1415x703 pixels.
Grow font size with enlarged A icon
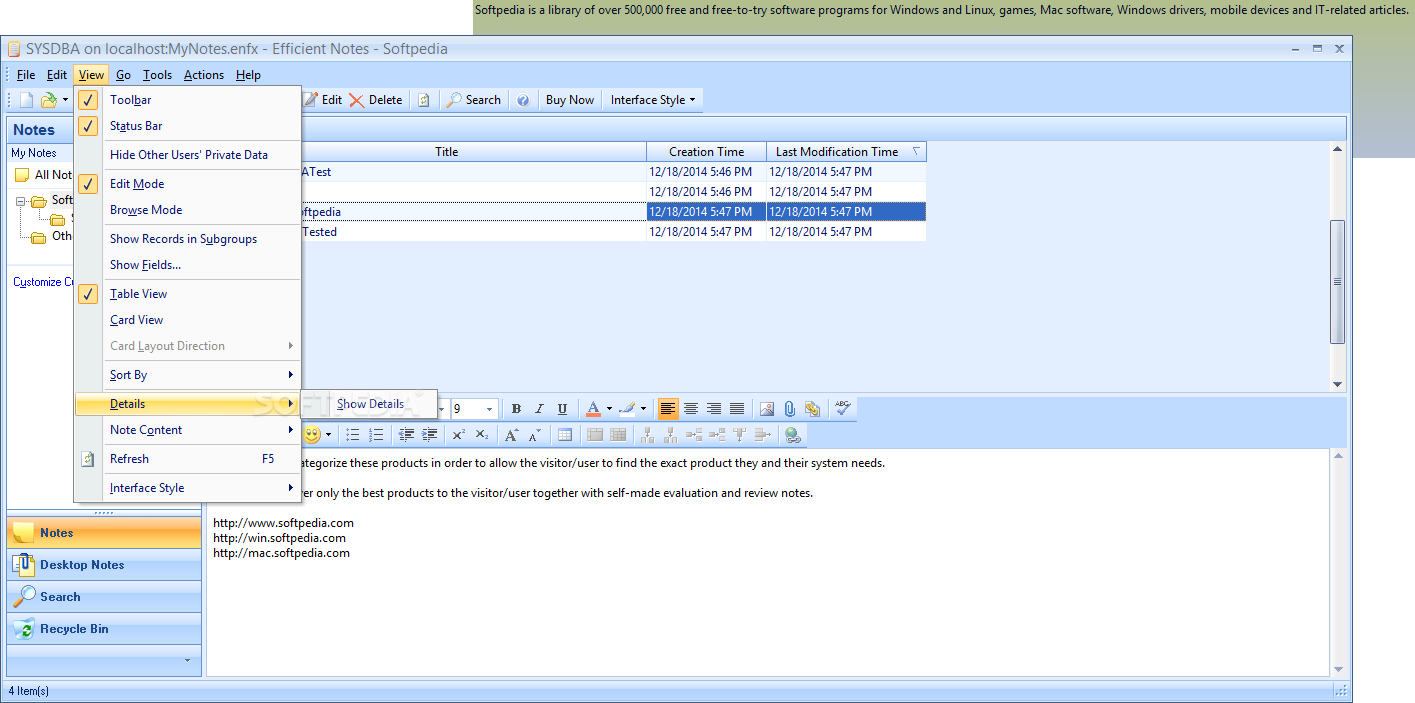click(511, 435)
